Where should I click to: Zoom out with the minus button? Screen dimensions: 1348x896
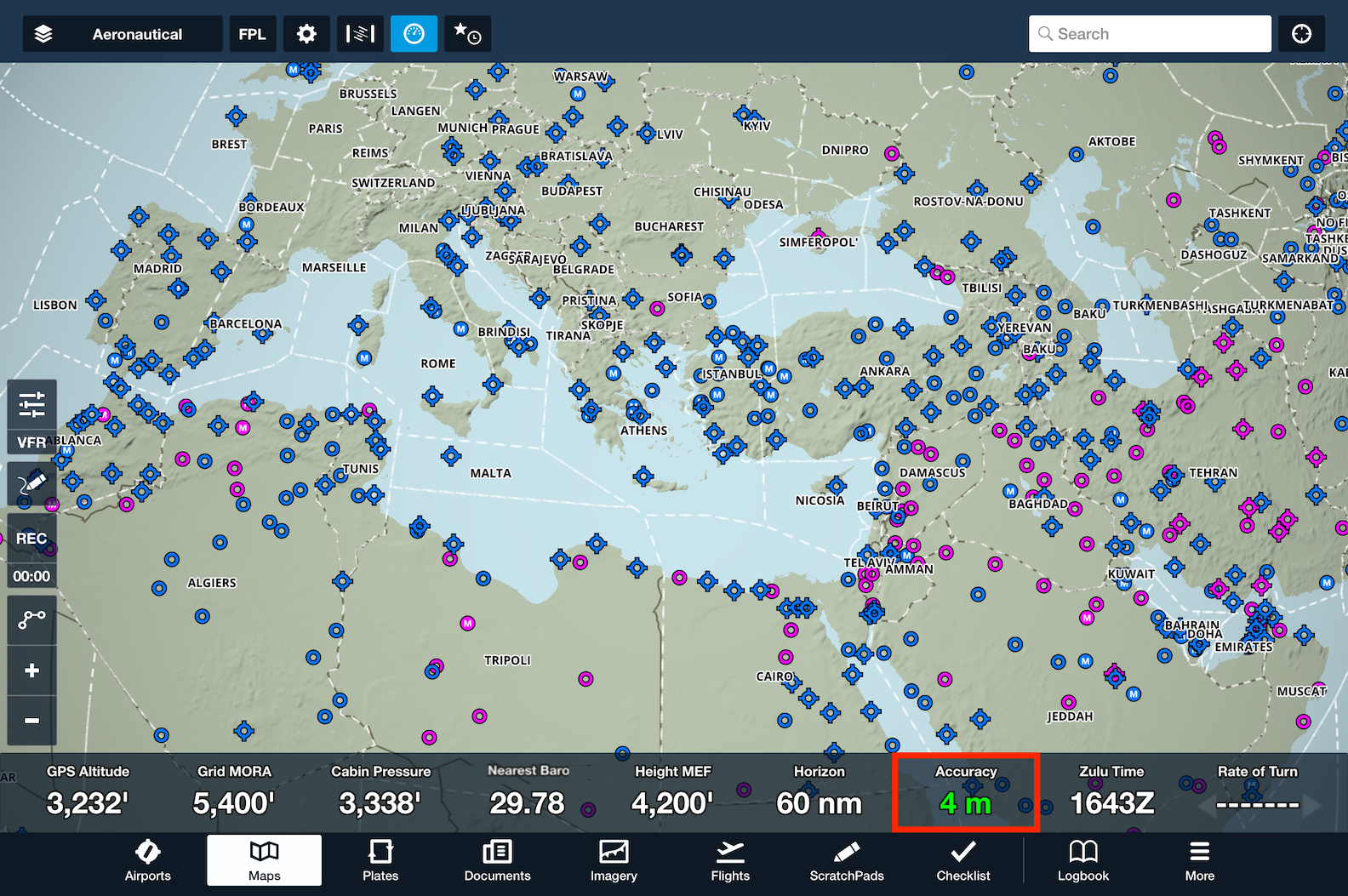coord(32,721)
